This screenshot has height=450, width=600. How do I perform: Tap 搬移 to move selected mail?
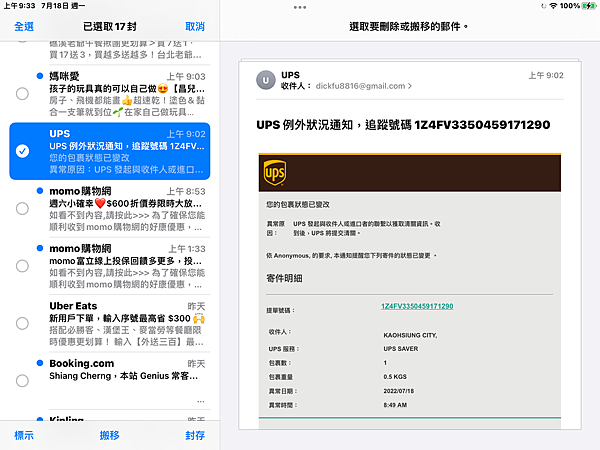point(109,435)
